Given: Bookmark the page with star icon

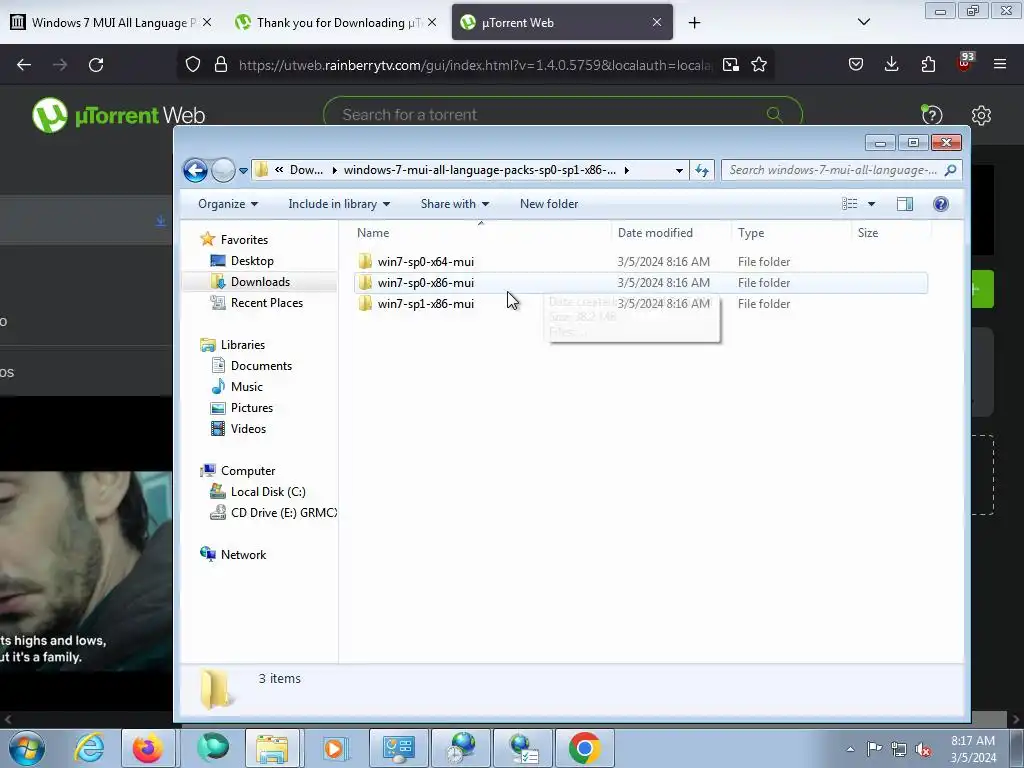Looking at the screenshot, I should [x=758, y=65].
